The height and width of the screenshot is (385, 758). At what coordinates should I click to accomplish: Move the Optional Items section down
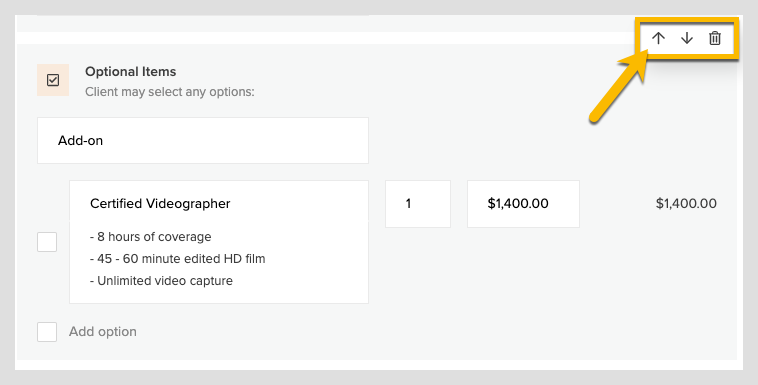point(686,38)
